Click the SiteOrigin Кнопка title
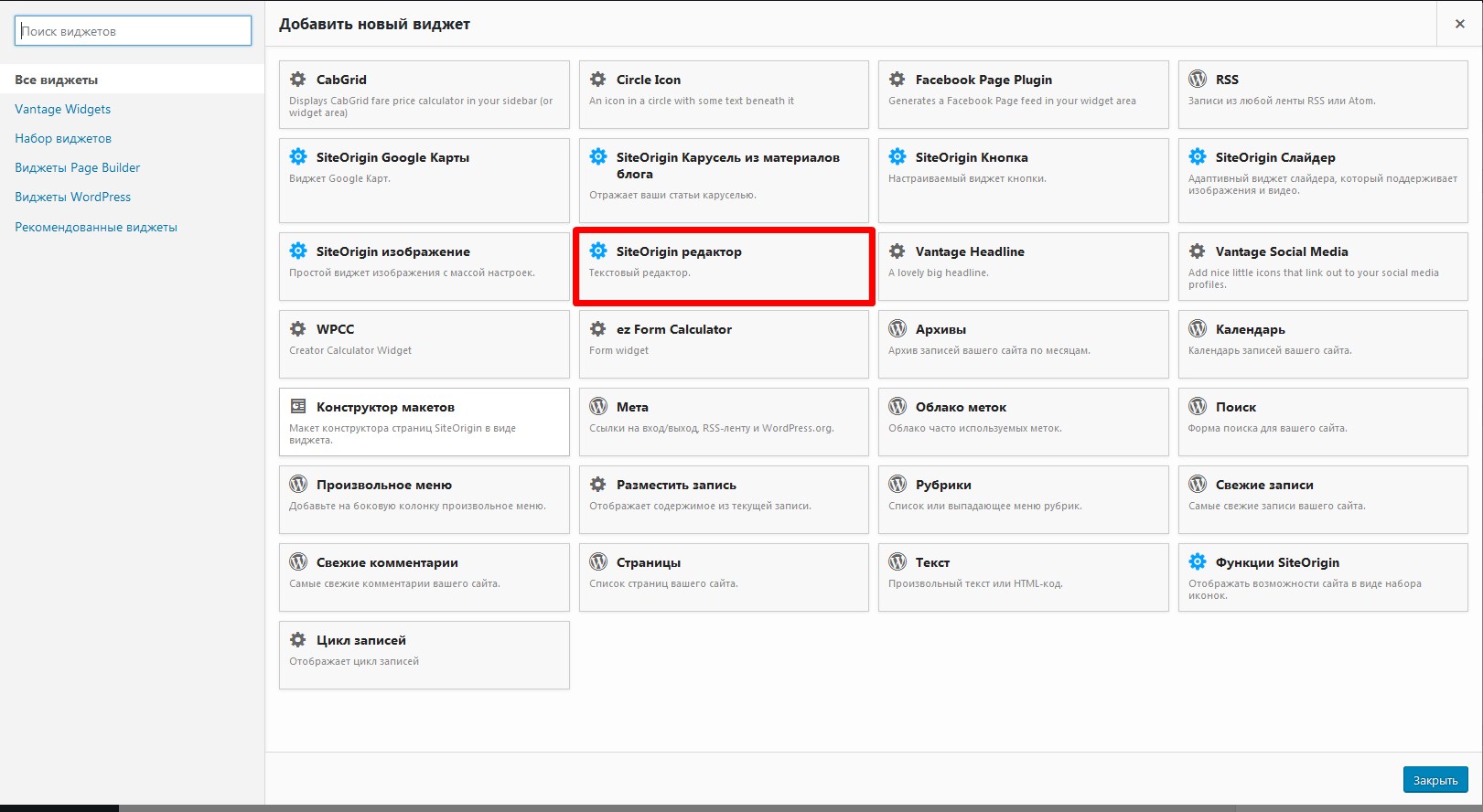This screenshot has width=1483, height=812. pyautogui.click(x=972, y=157)
